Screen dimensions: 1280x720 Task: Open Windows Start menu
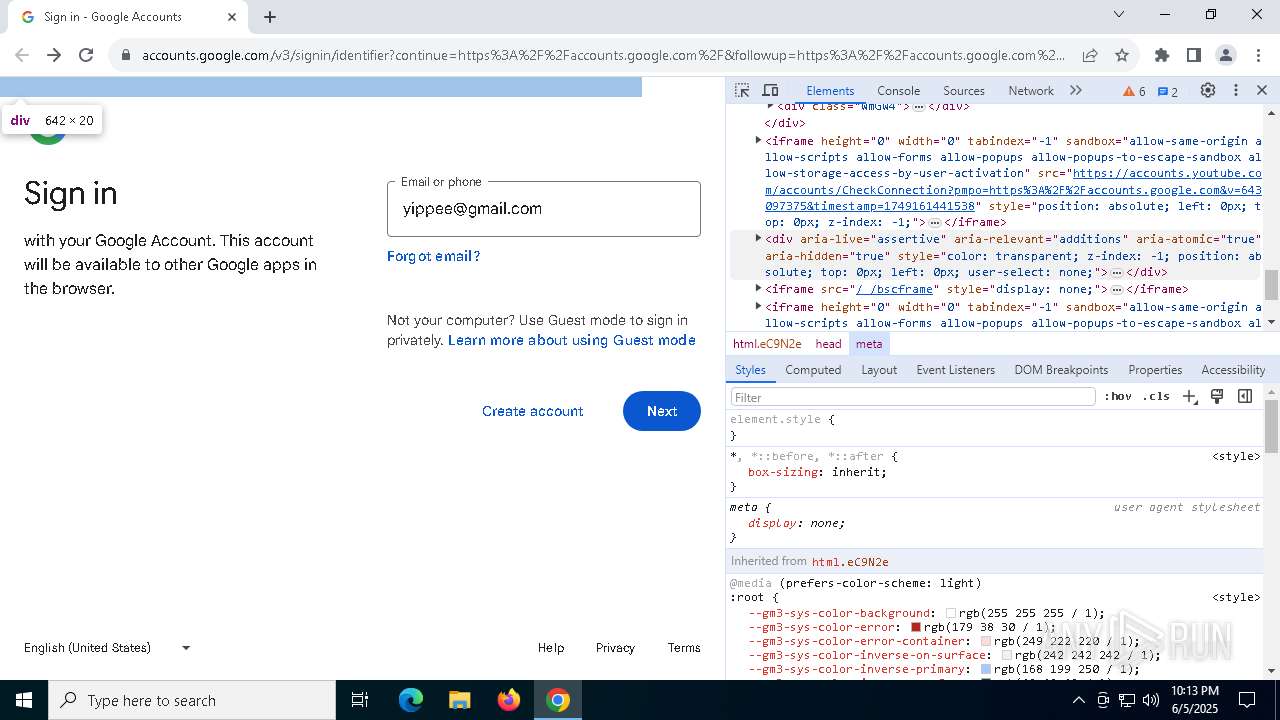coord(24,700)
